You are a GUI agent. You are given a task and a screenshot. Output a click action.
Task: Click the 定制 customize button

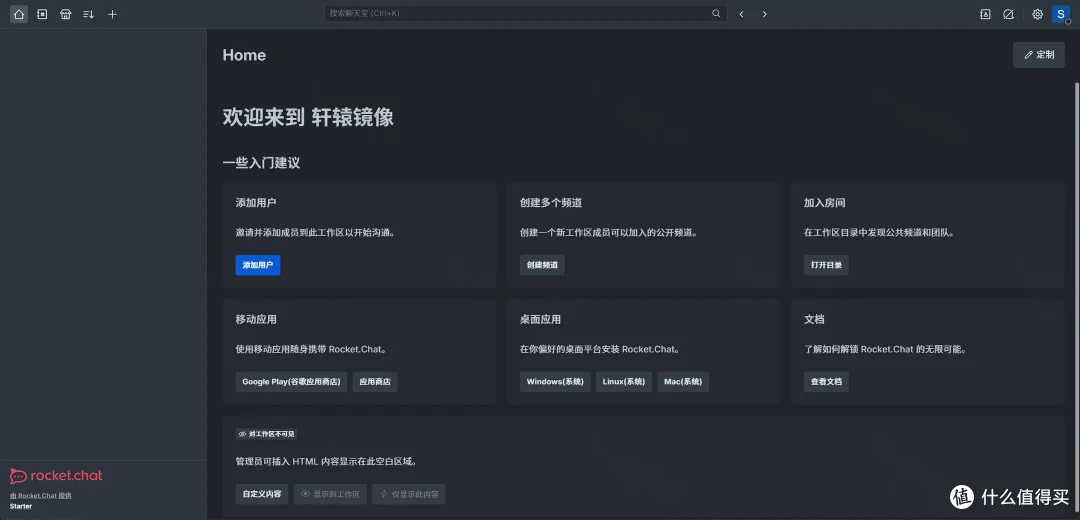[x=1039, y=55]
